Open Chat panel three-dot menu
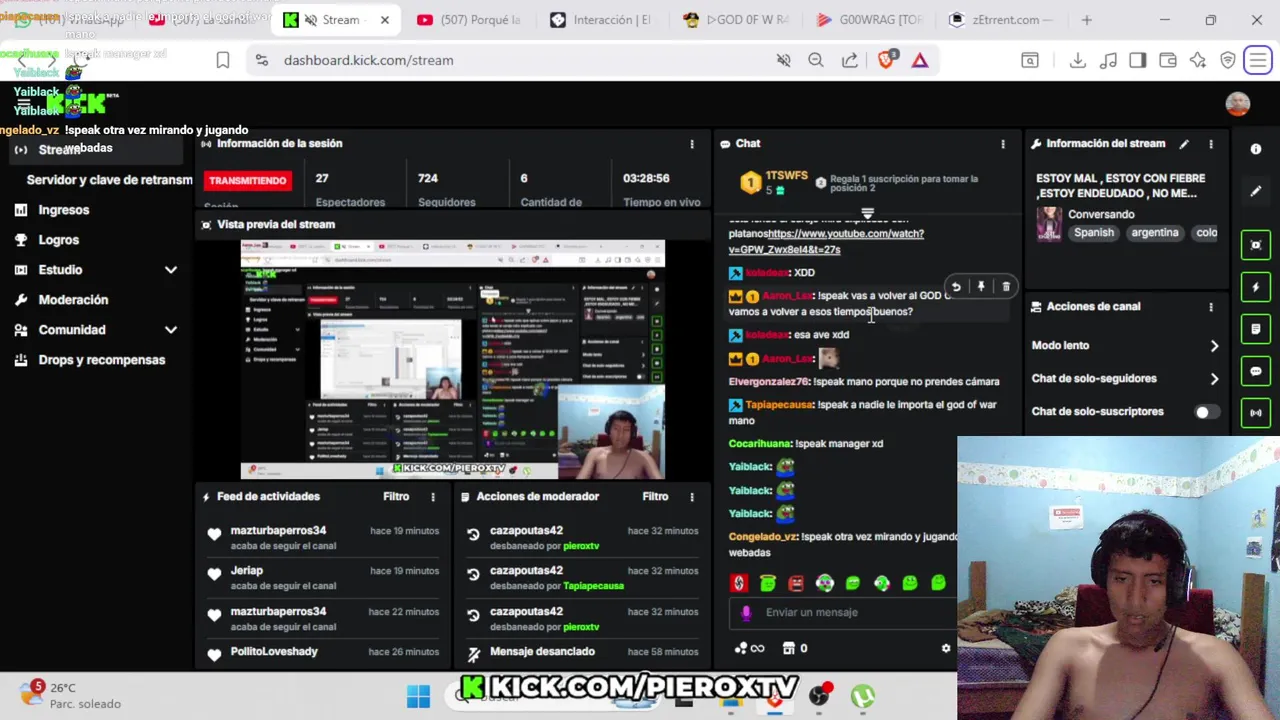This screenshot has width=1280, height=720. [1003, 144]
